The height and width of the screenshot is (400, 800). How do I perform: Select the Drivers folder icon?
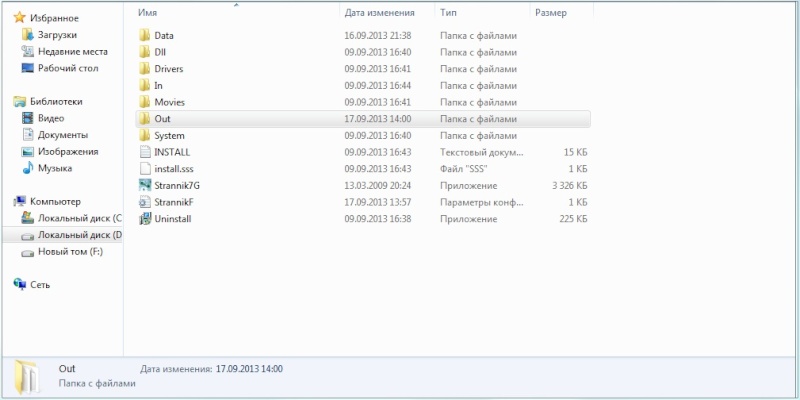[x=145, y=69]
